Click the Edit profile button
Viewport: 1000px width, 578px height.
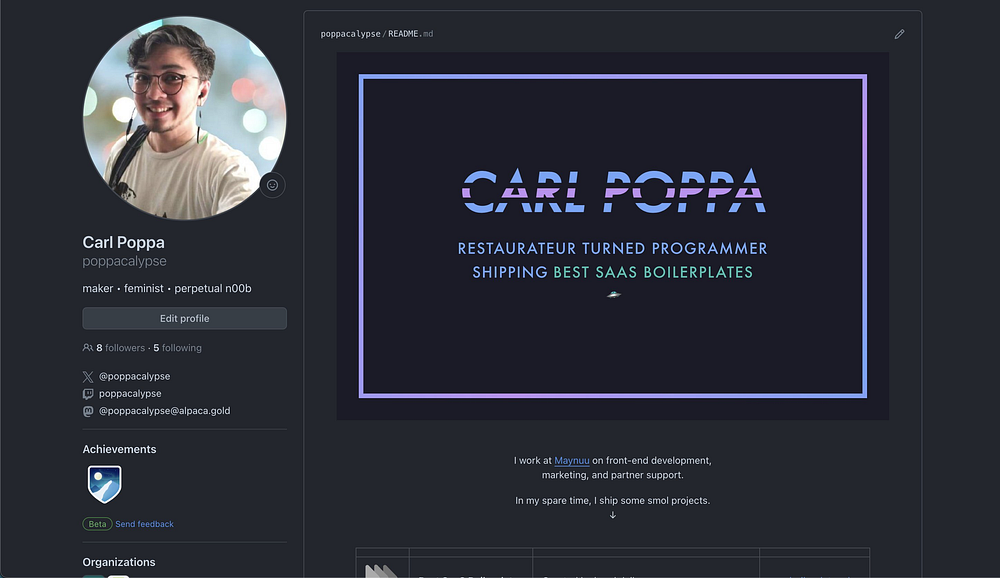click(184, 318)
